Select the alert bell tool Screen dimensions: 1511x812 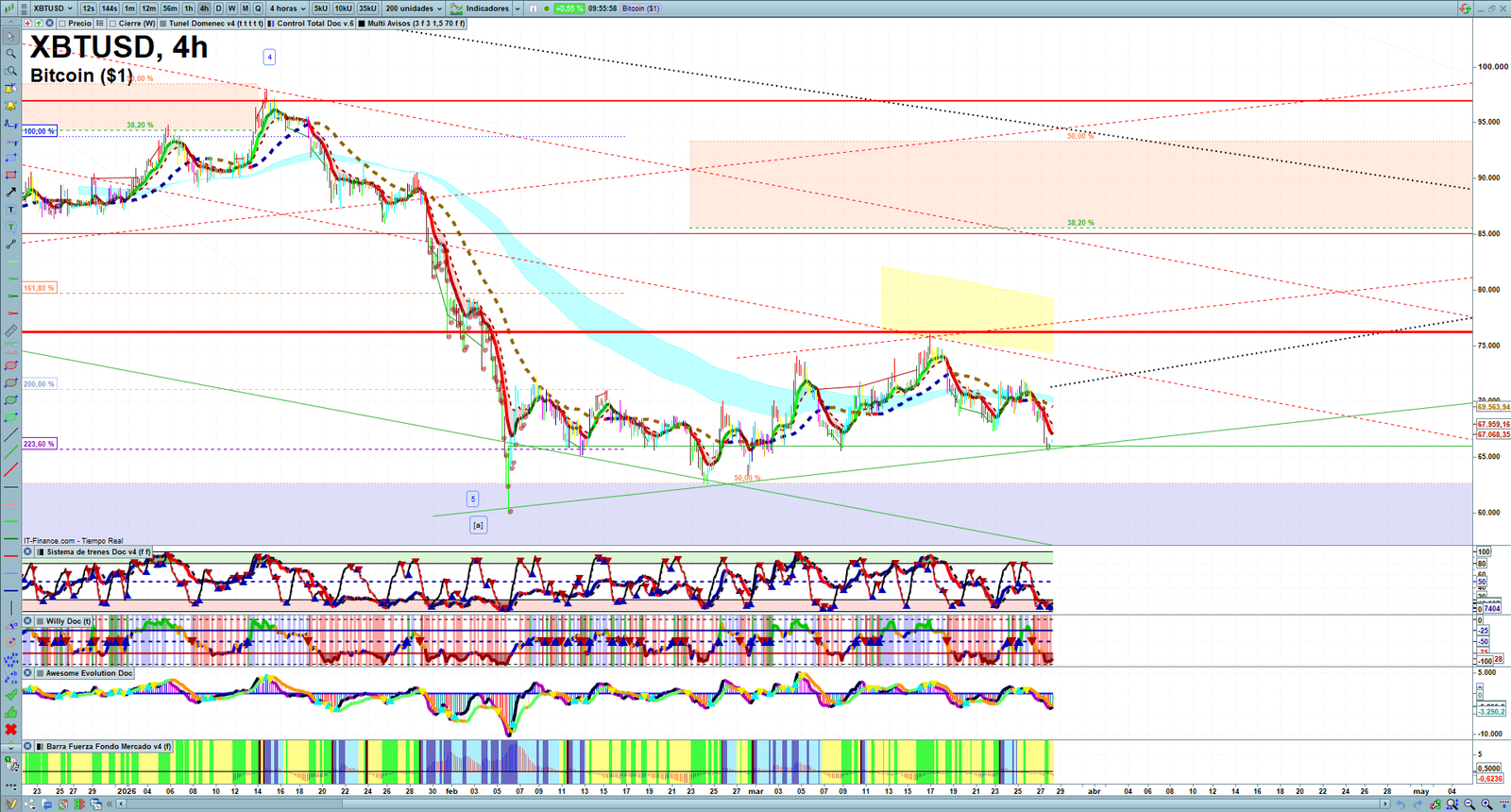pyautogui.click(x=11, y=106)
